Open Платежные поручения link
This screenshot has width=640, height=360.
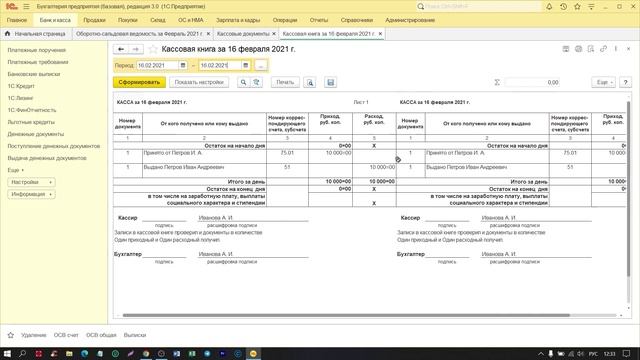[36, 50]
